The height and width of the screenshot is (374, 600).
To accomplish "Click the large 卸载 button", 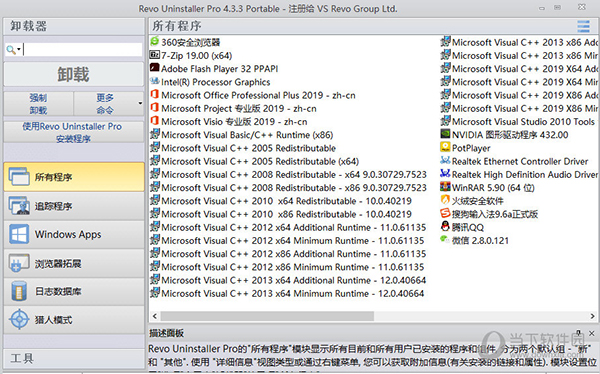I will (74, 74).
